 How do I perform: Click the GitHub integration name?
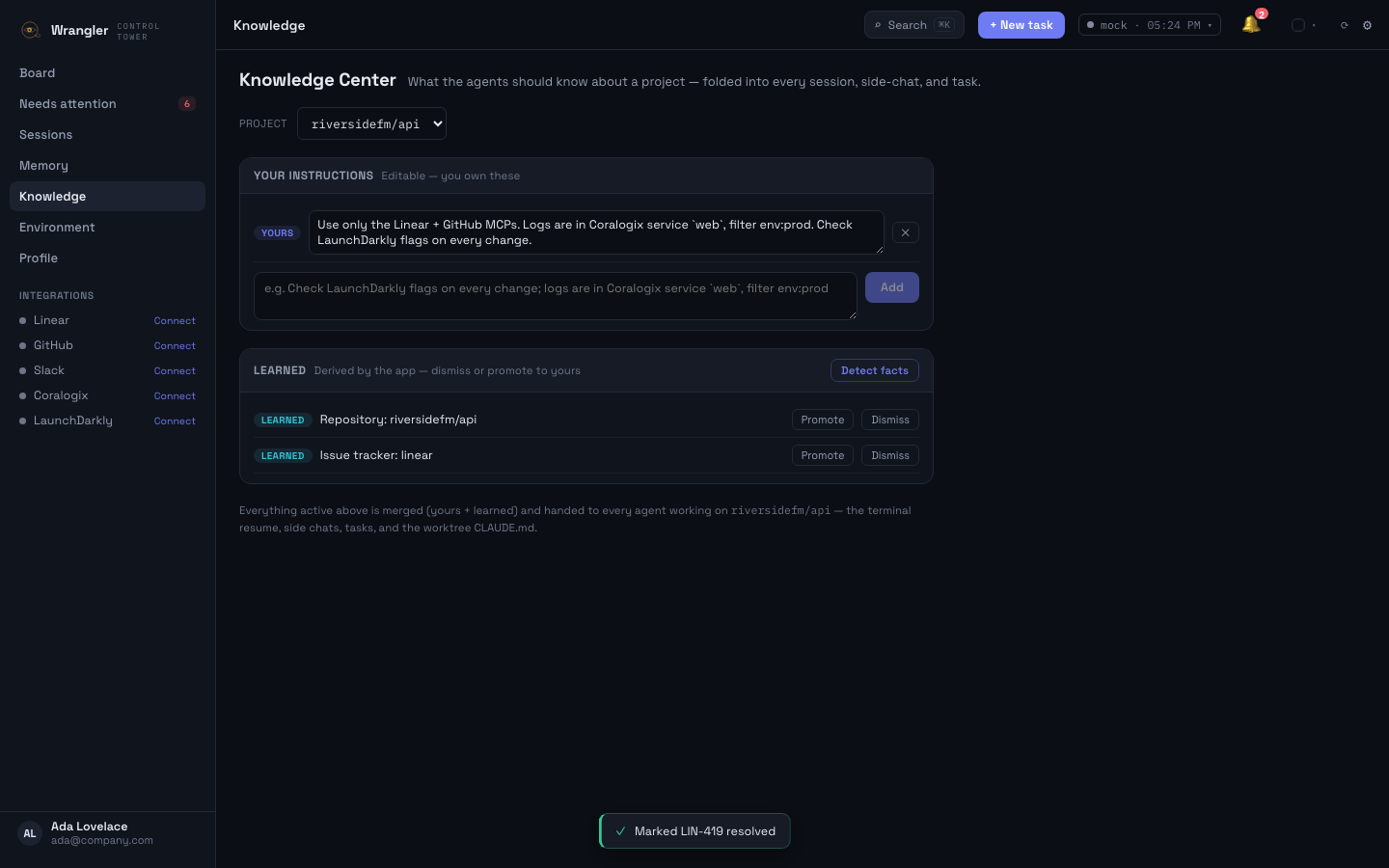tap(53, 345)
